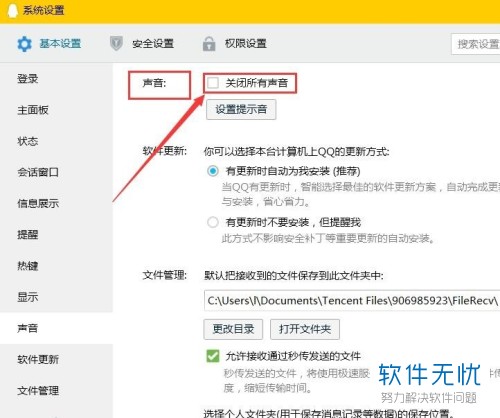
Task: Click the QQ penguin logo icon
Action: 13,10
